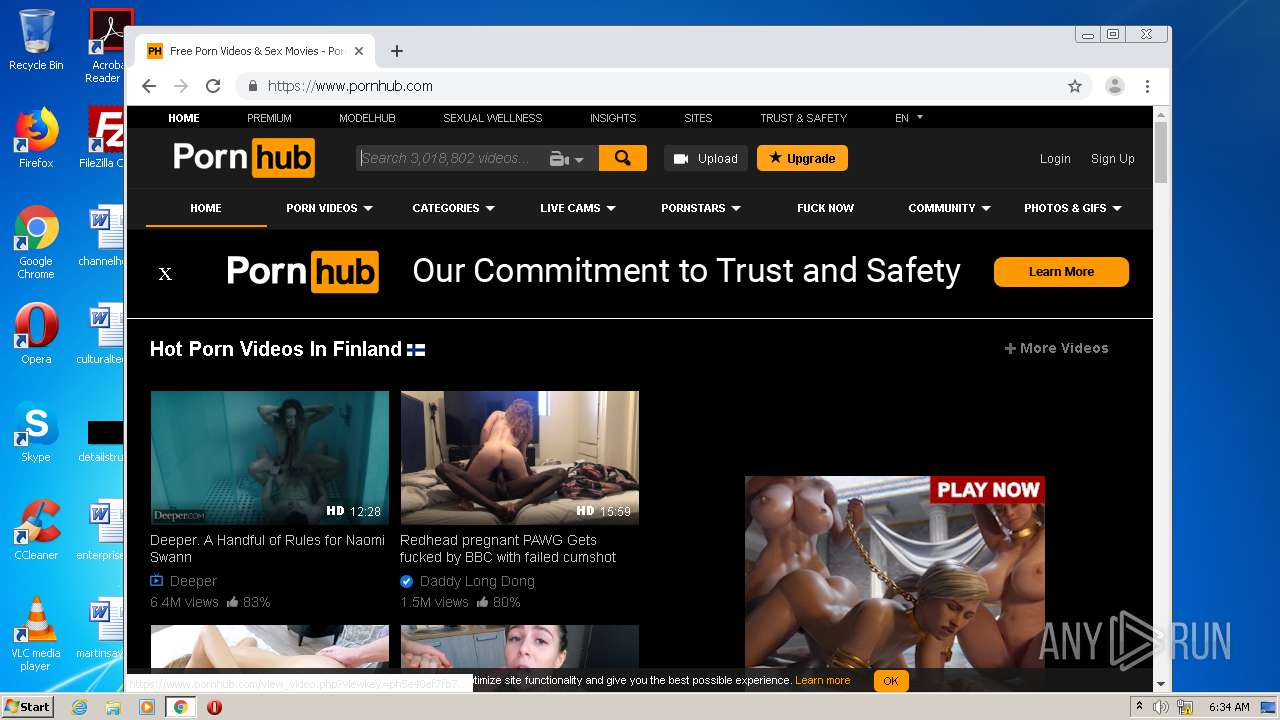Launch CCleaner from the desktop
Screen dimensions: 1280x720
(36, 529)
